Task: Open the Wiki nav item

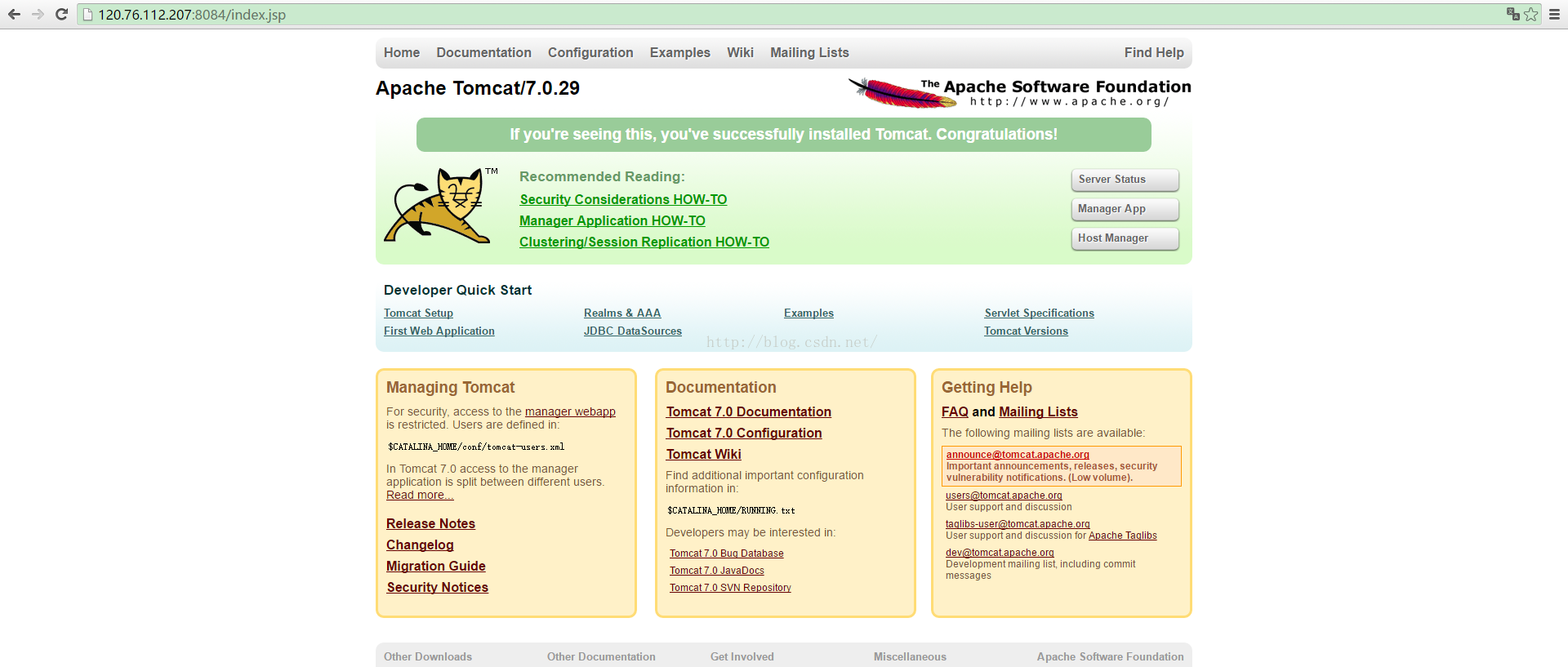Action: click(740, 52)
